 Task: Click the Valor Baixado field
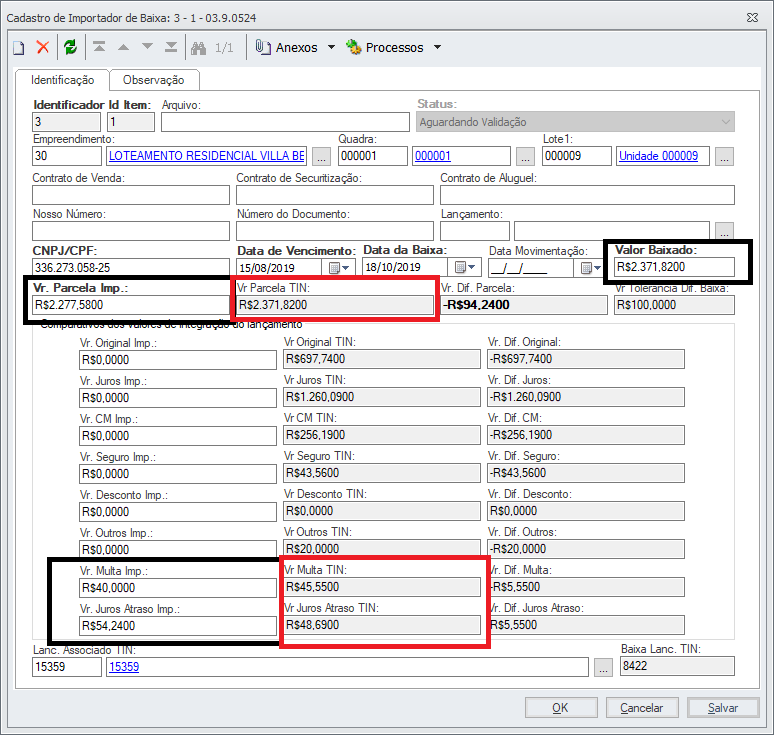point(674,267)
